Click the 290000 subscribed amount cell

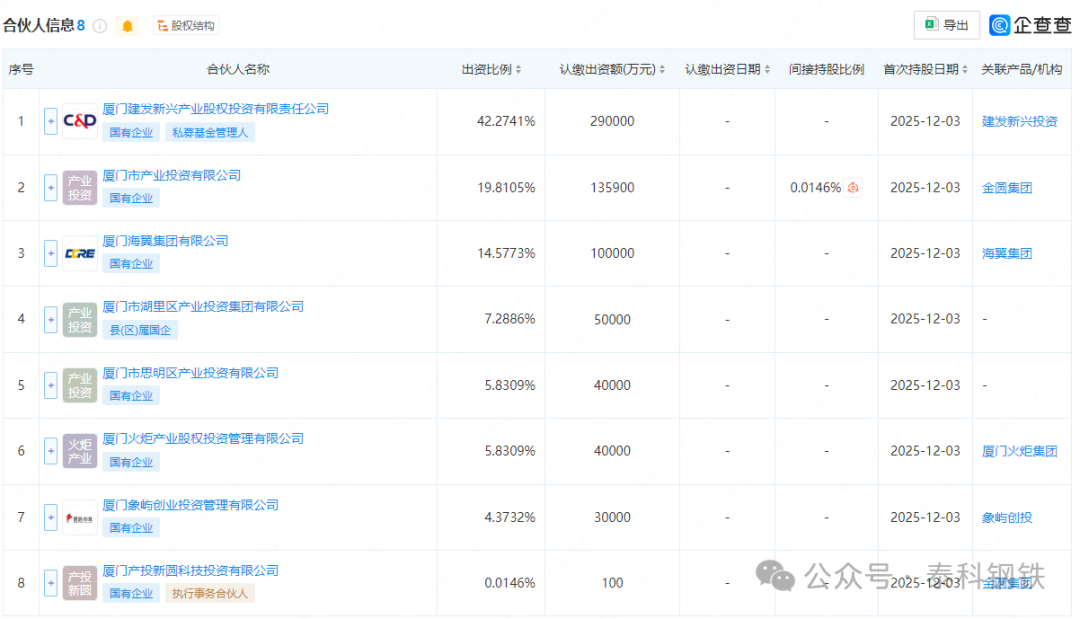click(x=612, y=121)
